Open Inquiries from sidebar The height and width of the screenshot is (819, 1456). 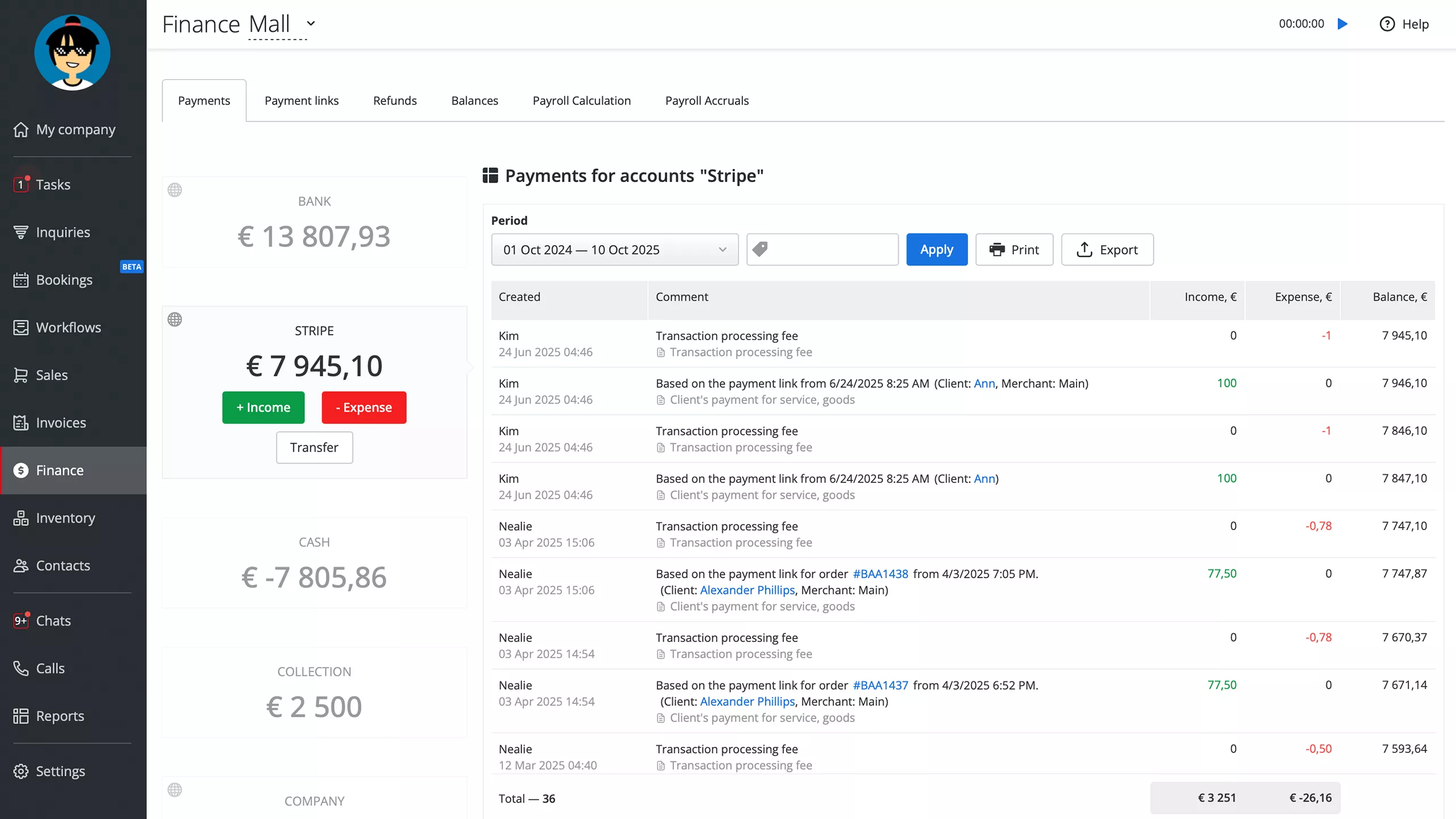click(63, 232)
